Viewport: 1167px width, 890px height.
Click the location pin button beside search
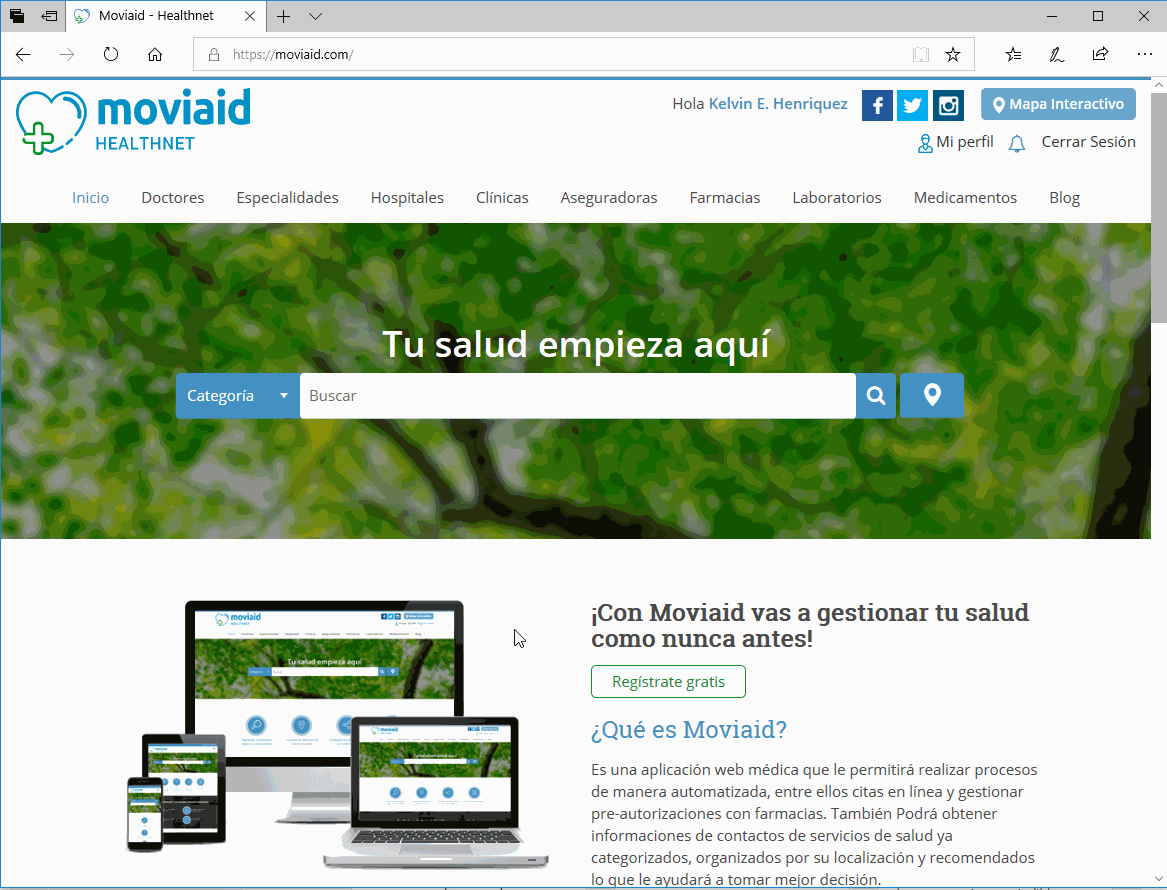[x=932, y=396]
